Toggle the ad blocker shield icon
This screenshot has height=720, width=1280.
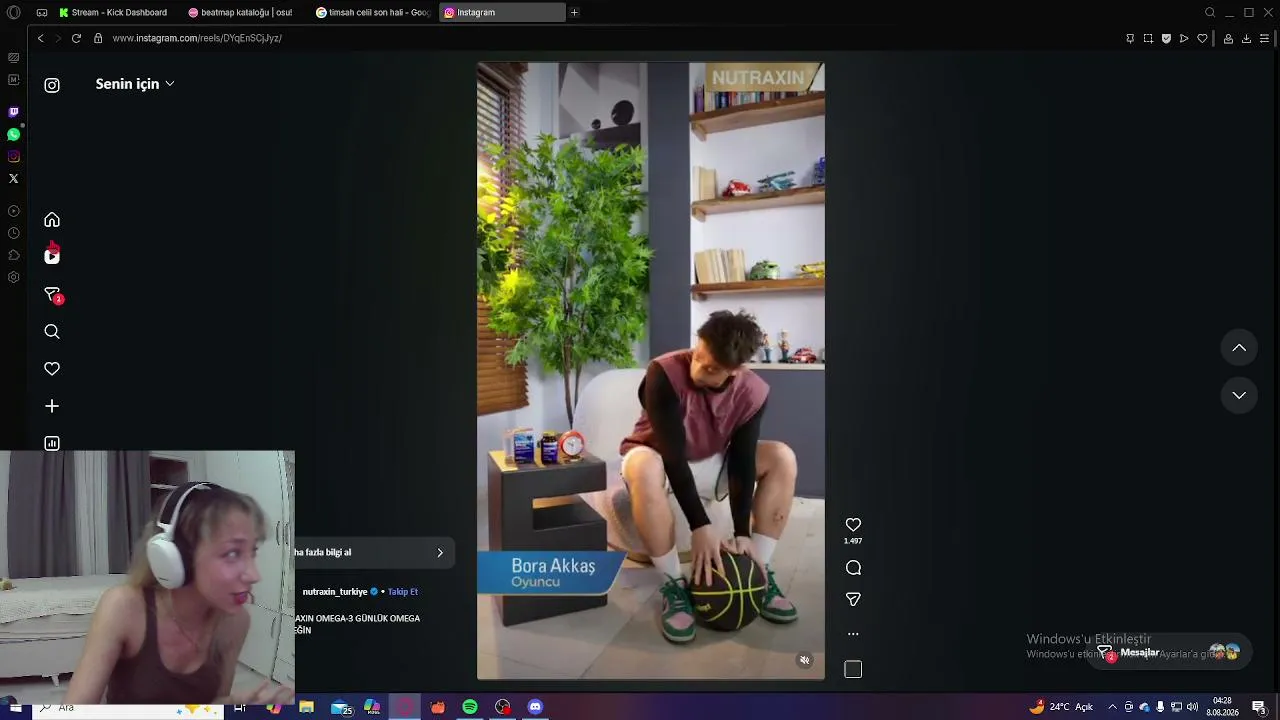coord(1166,38)
